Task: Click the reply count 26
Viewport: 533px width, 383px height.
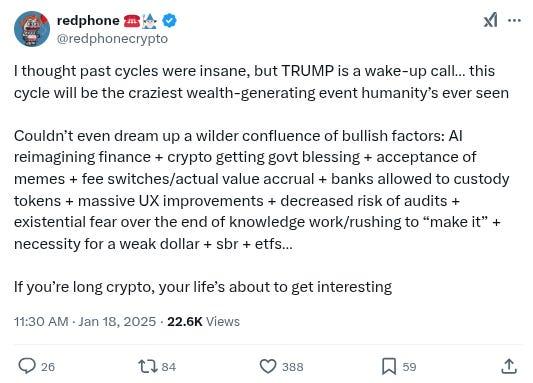Action: (48, 367)
